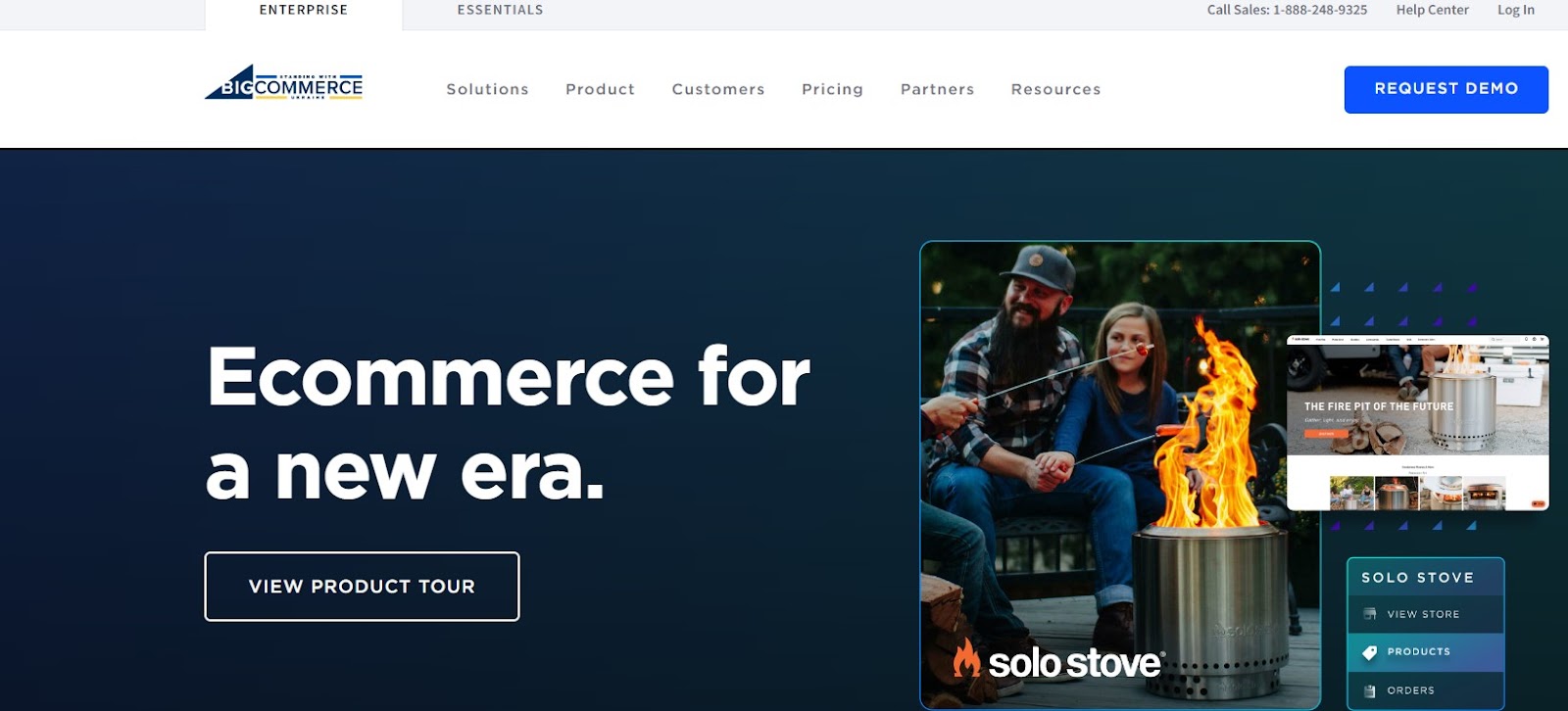The height and width of the screenshot is (711, 1568).
Task: Open the Resources navigation menu
Action: click(x=1055, y=89)
